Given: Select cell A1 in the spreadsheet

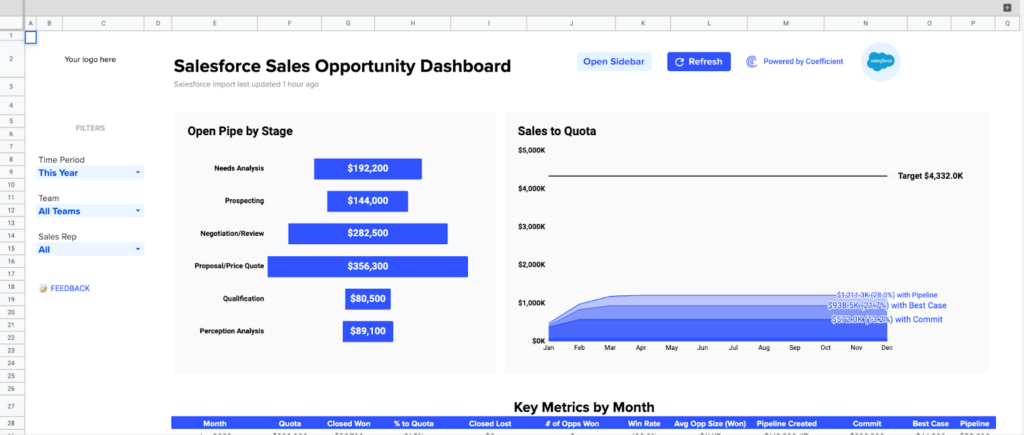Looking at the screenshot, I should 30,37.
